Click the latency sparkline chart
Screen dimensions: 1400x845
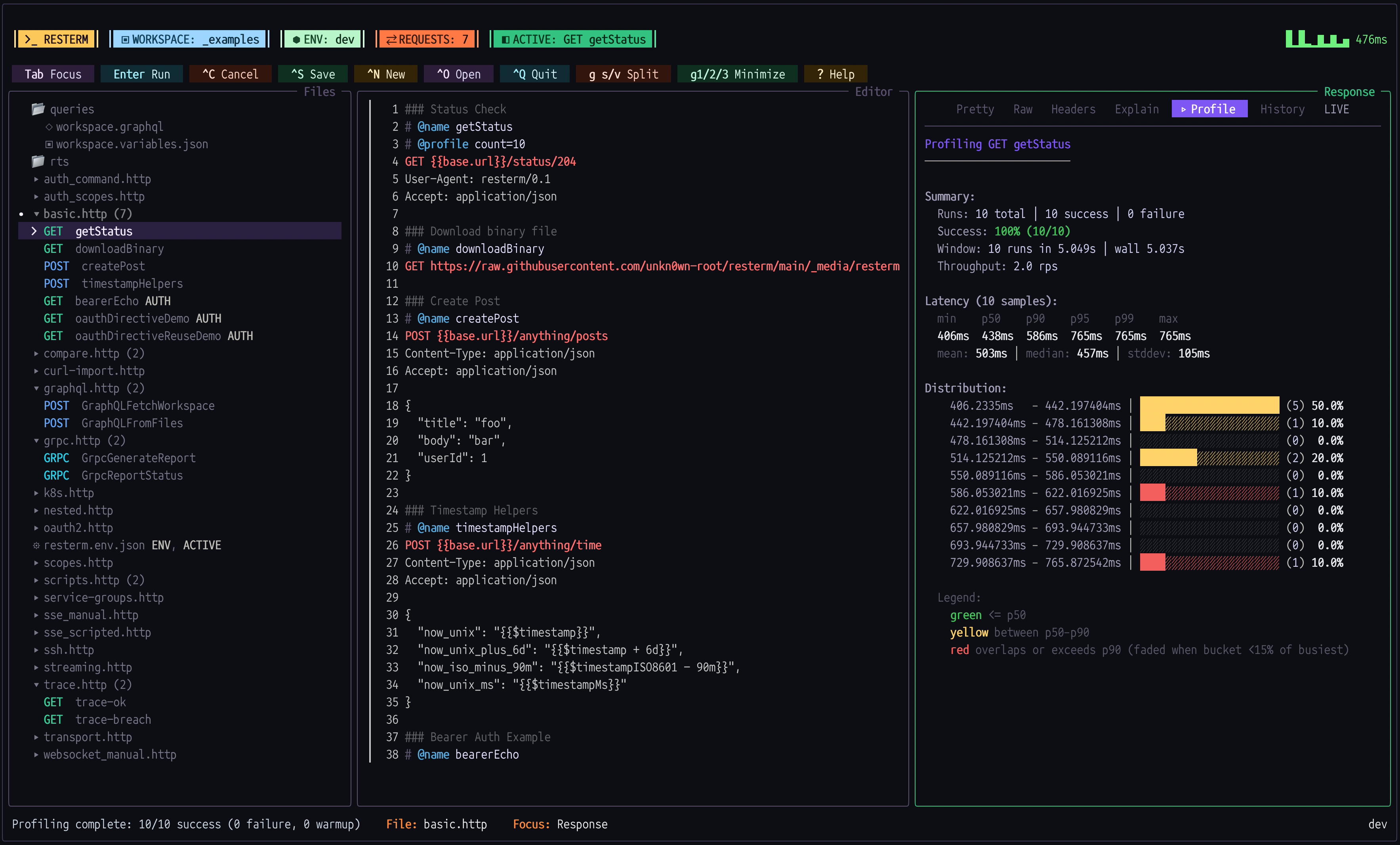tap(1318, 39)
